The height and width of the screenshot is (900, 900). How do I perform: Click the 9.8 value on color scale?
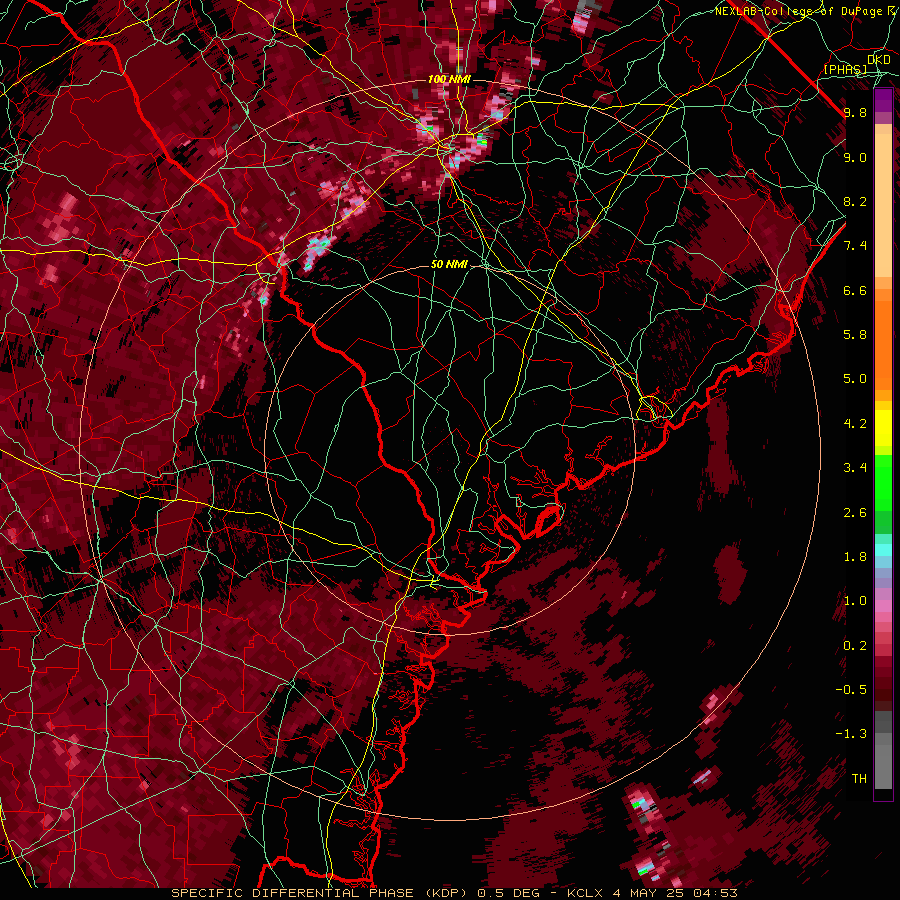(855, 113)
